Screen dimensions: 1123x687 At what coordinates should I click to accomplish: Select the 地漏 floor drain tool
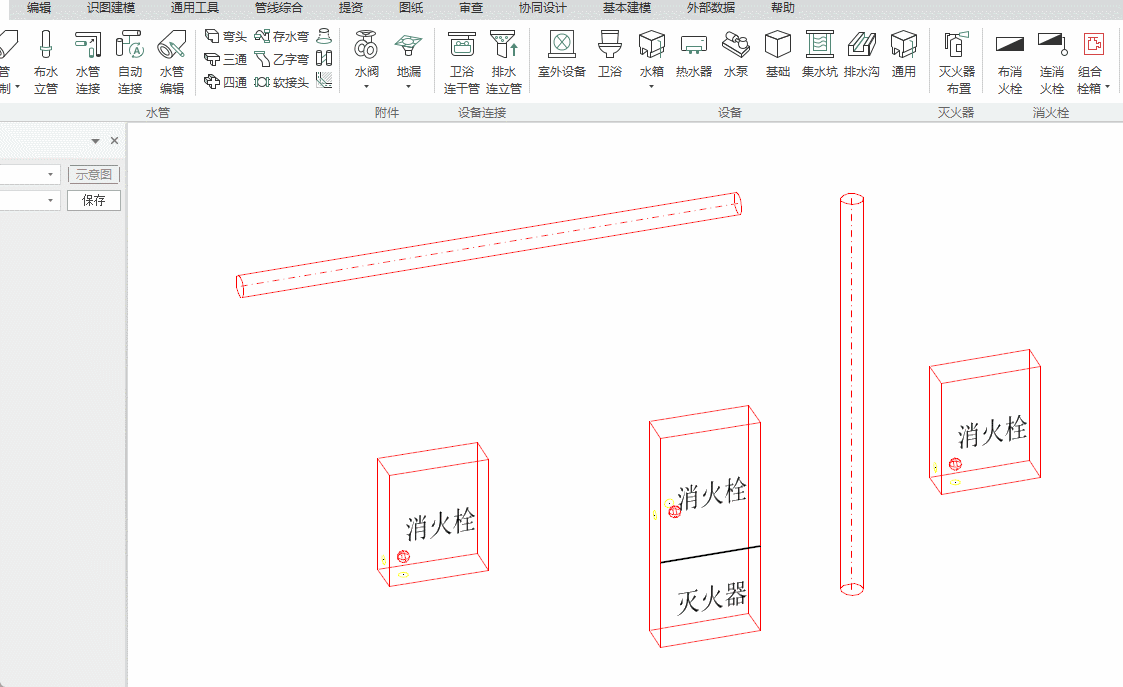point(408,55)
